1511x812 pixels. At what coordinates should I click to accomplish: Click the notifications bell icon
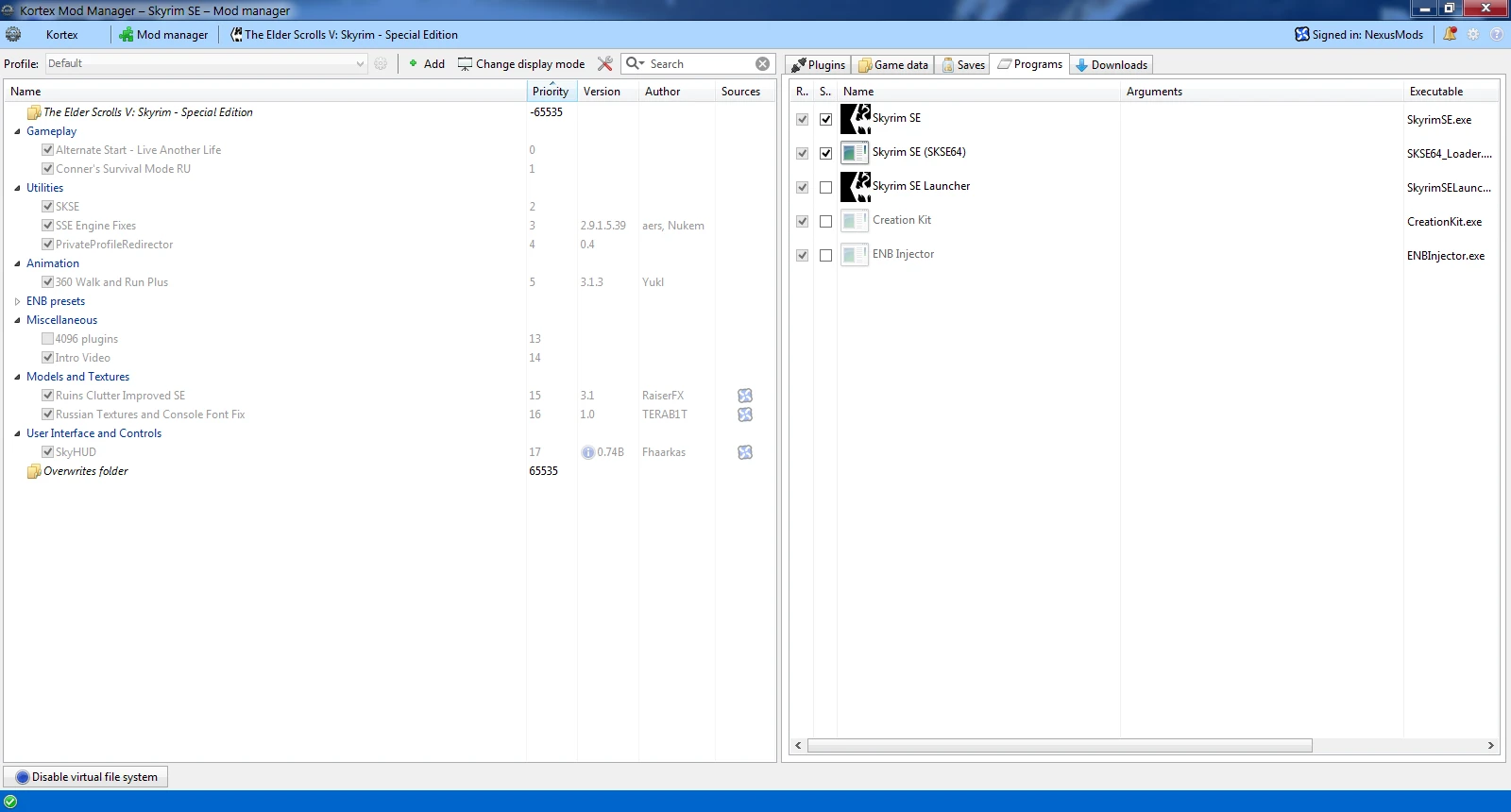pyautogui.click(x=1450, y=34)
